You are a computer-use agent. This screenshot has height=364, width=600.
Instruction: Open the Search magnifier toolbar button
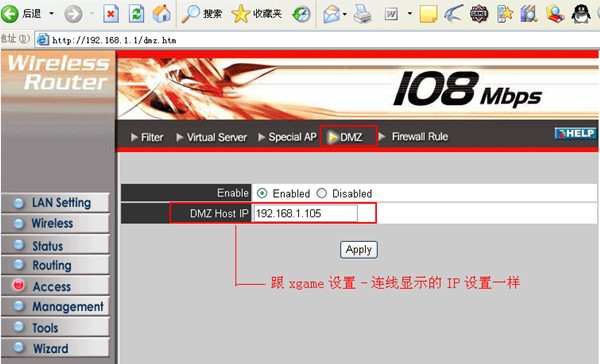[x=201, y=14]
